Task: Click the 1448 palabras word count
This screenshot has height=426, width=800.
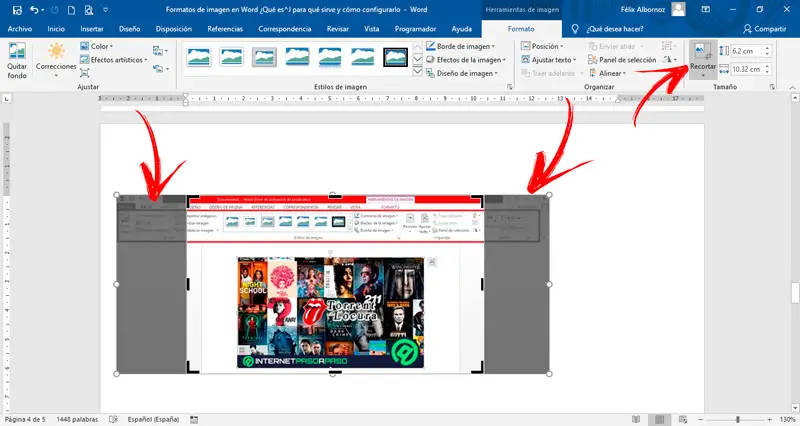Action: [x=78, y=419]
